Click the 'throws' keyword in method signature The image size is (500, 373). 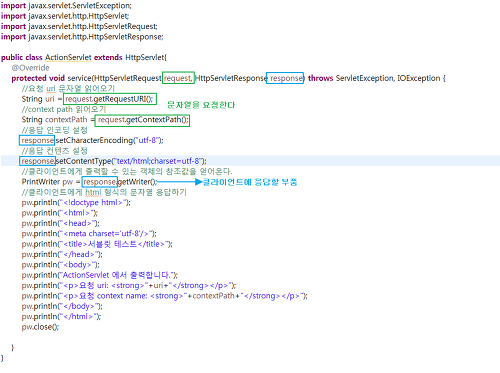(x=320, y=78)
